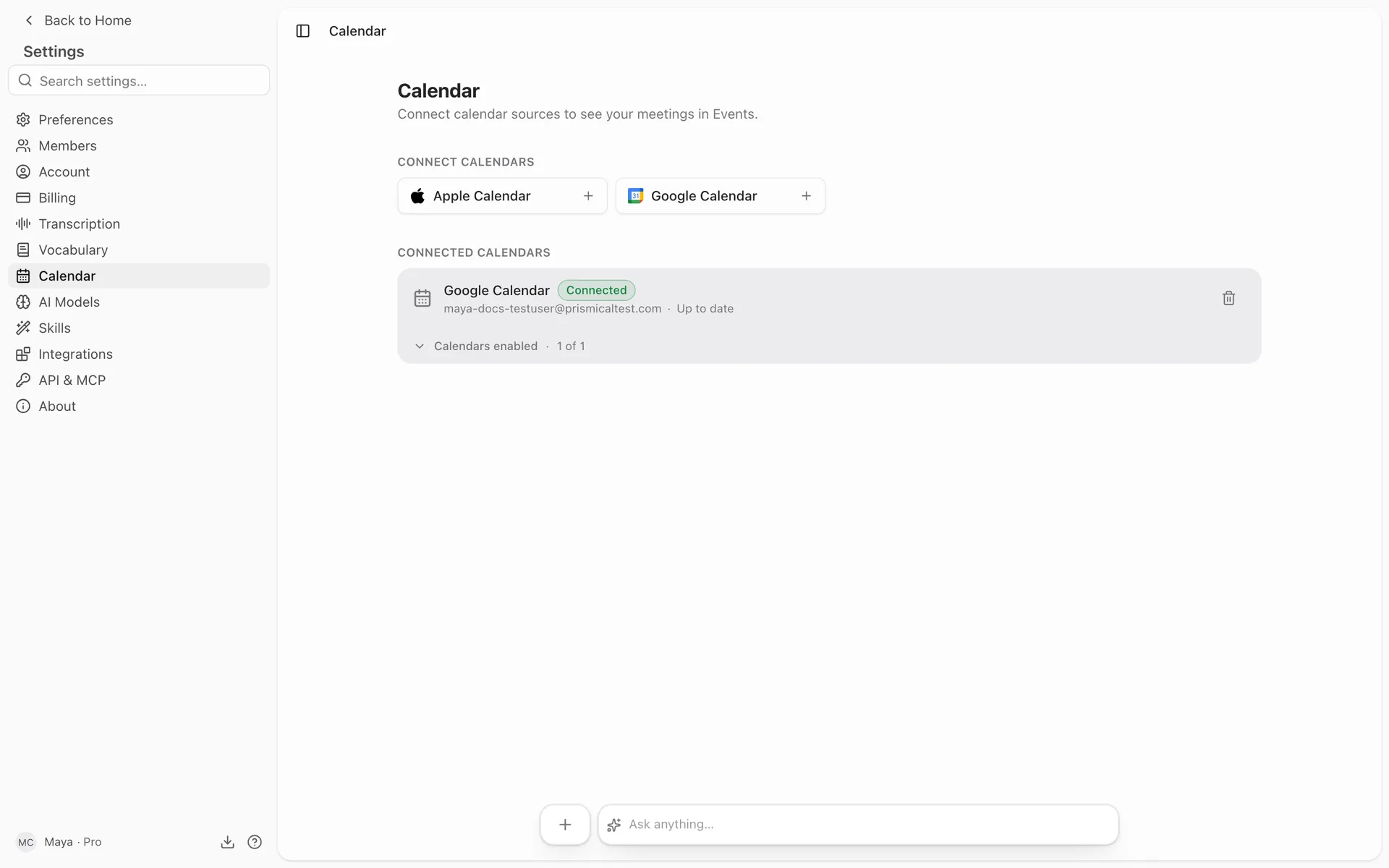Go Back to Home
The width and height of the screenshot is (1389, 868).
[78, 20]
